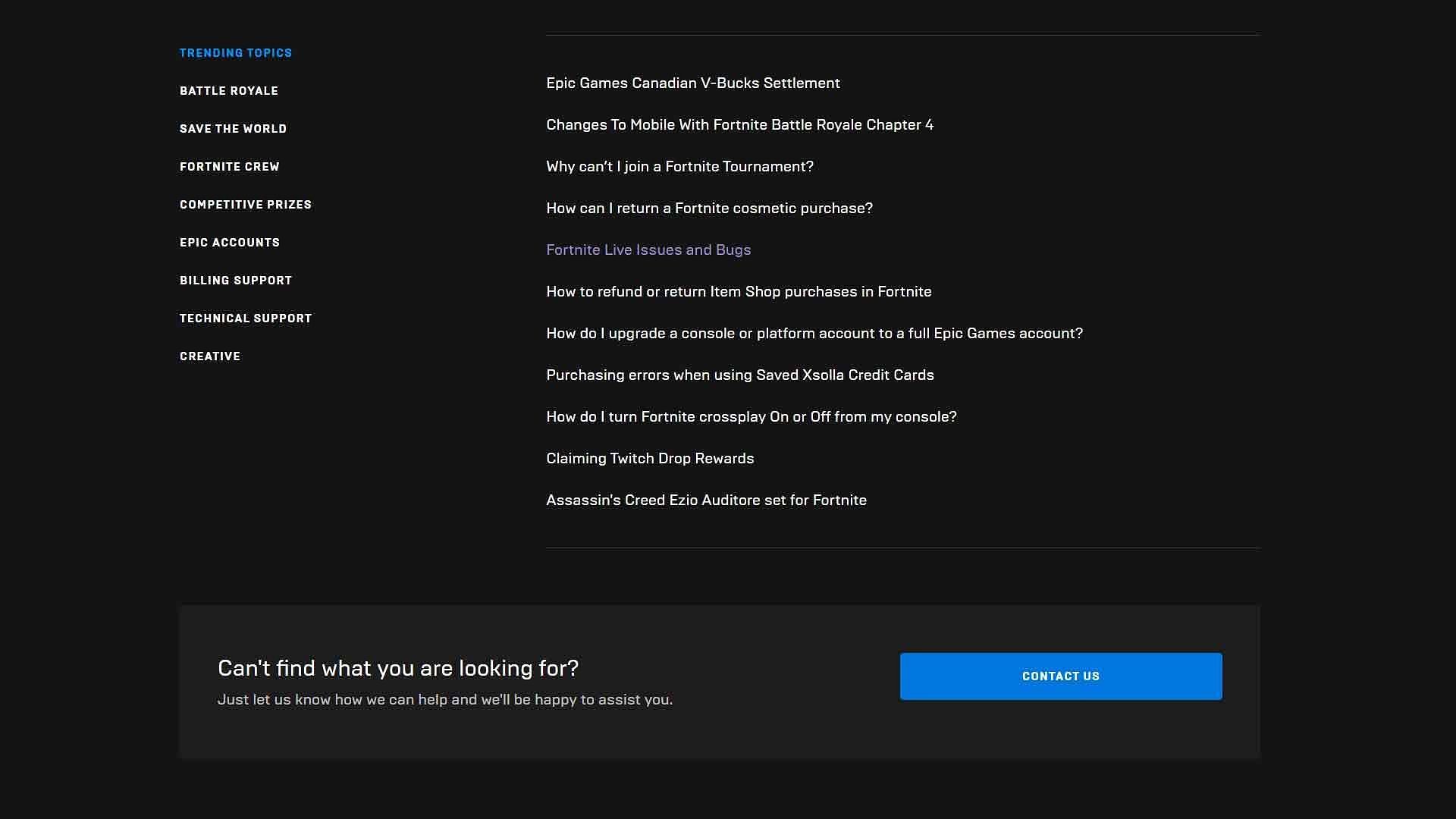
Task: Click Contact Us button
Action: pyautogui.click(x=1061, y=676)
